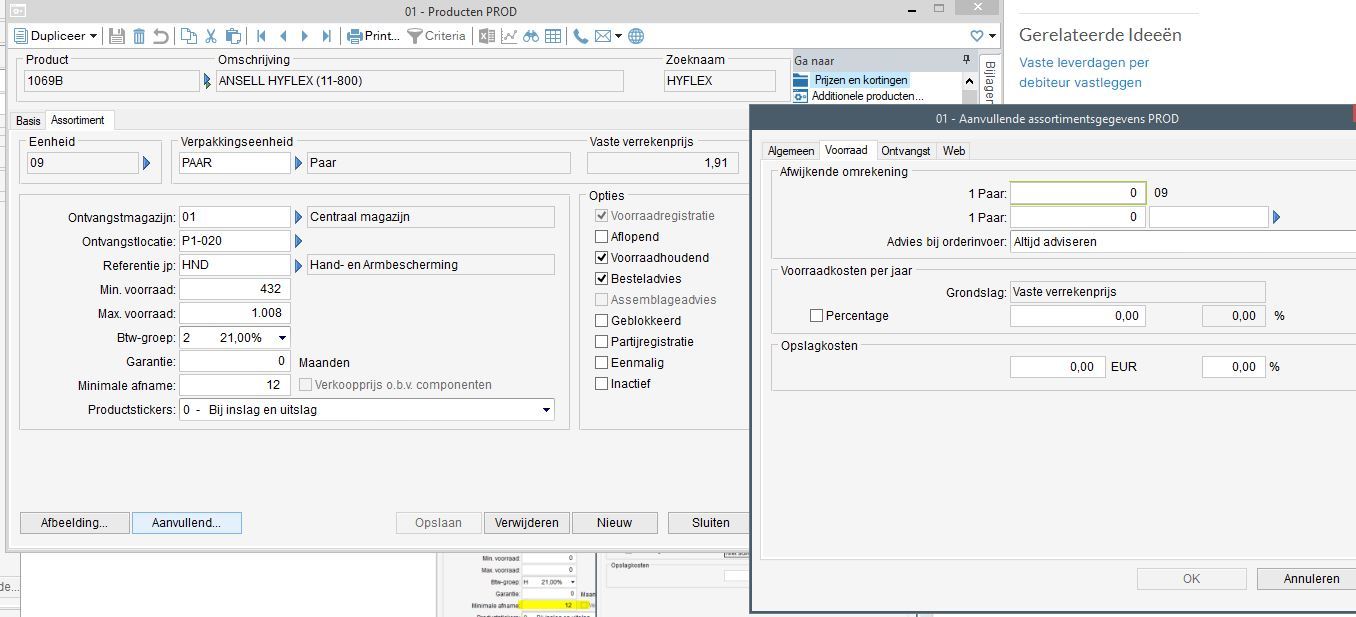
Task: Open the Vaste leverdagen per debiteur vastleggen link
Action: point(1084,73)
